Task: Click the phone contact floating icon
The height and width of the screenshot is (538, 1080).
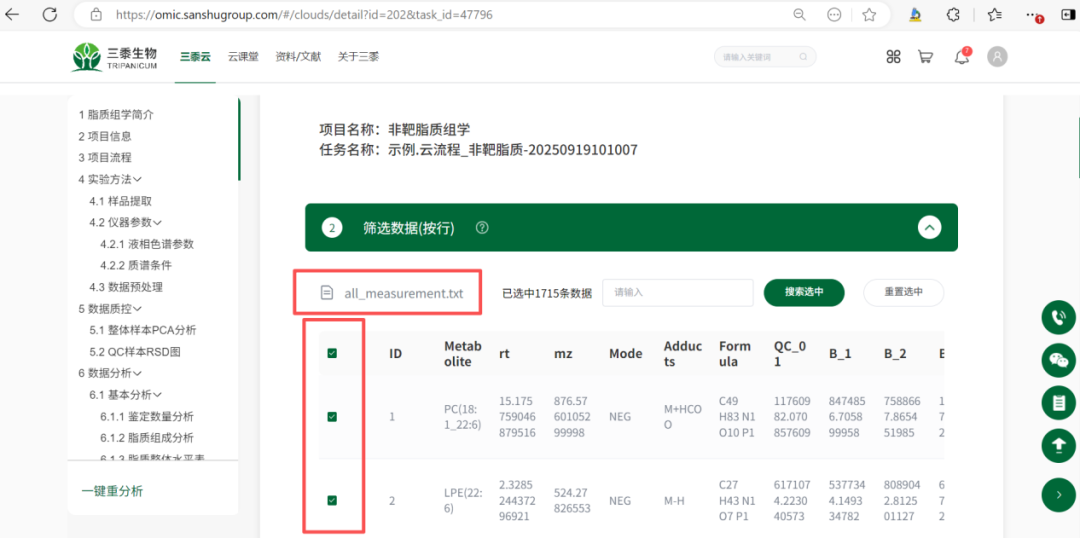Action: point(1058,318)
